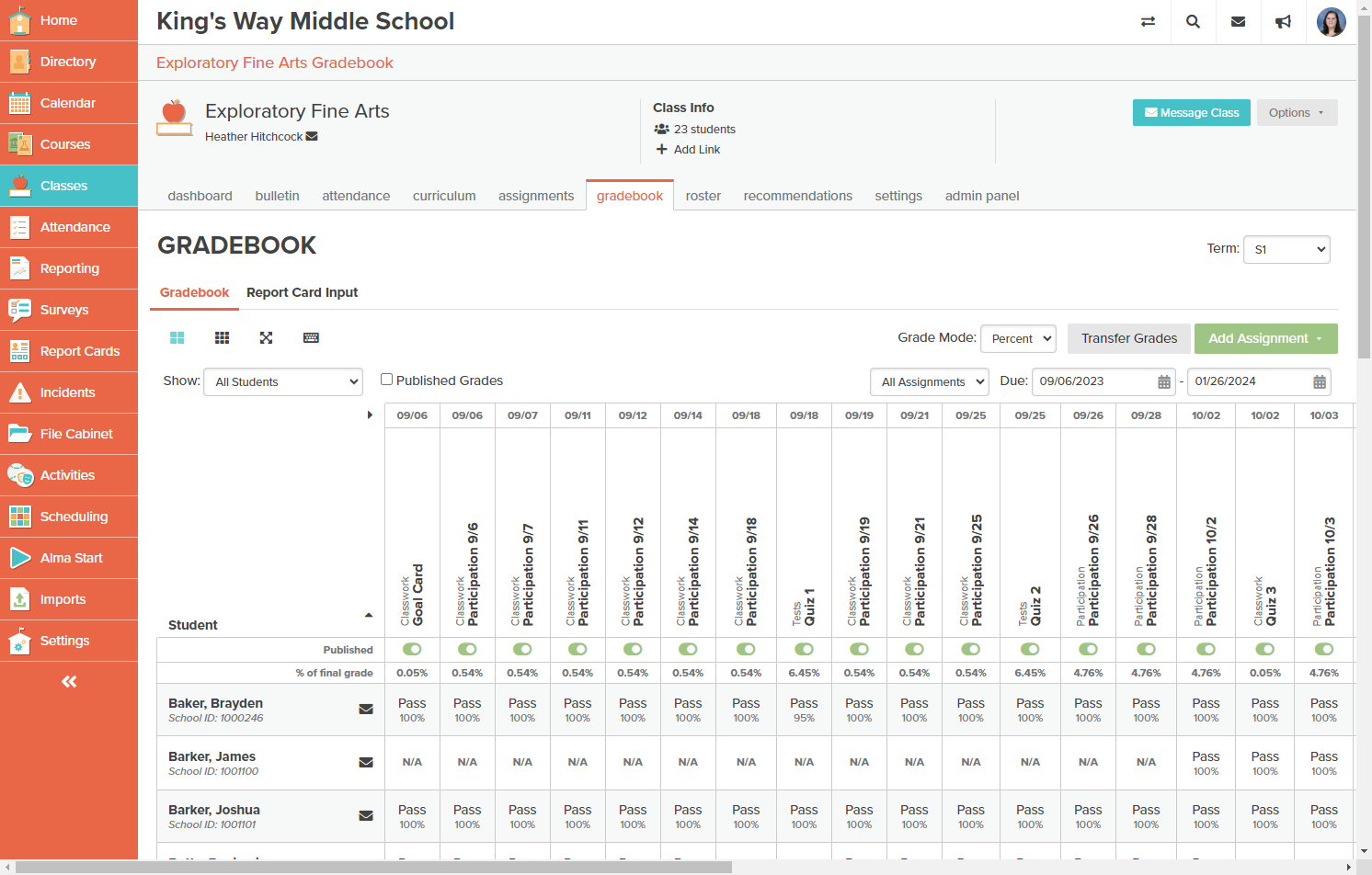Open the admin panel tab
Screen dimensions: 1372x875
(x=982, y=196)
